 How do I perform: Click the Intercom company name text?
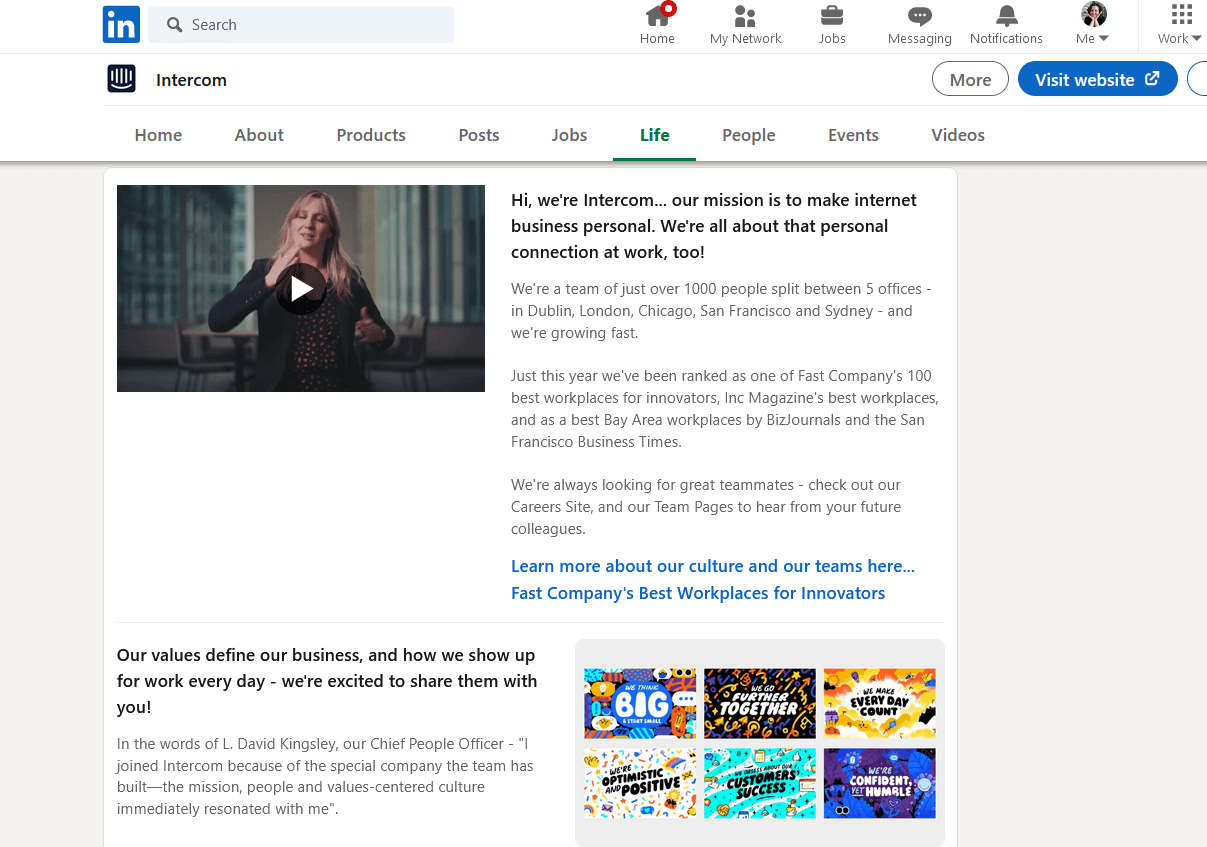point(191,80)
